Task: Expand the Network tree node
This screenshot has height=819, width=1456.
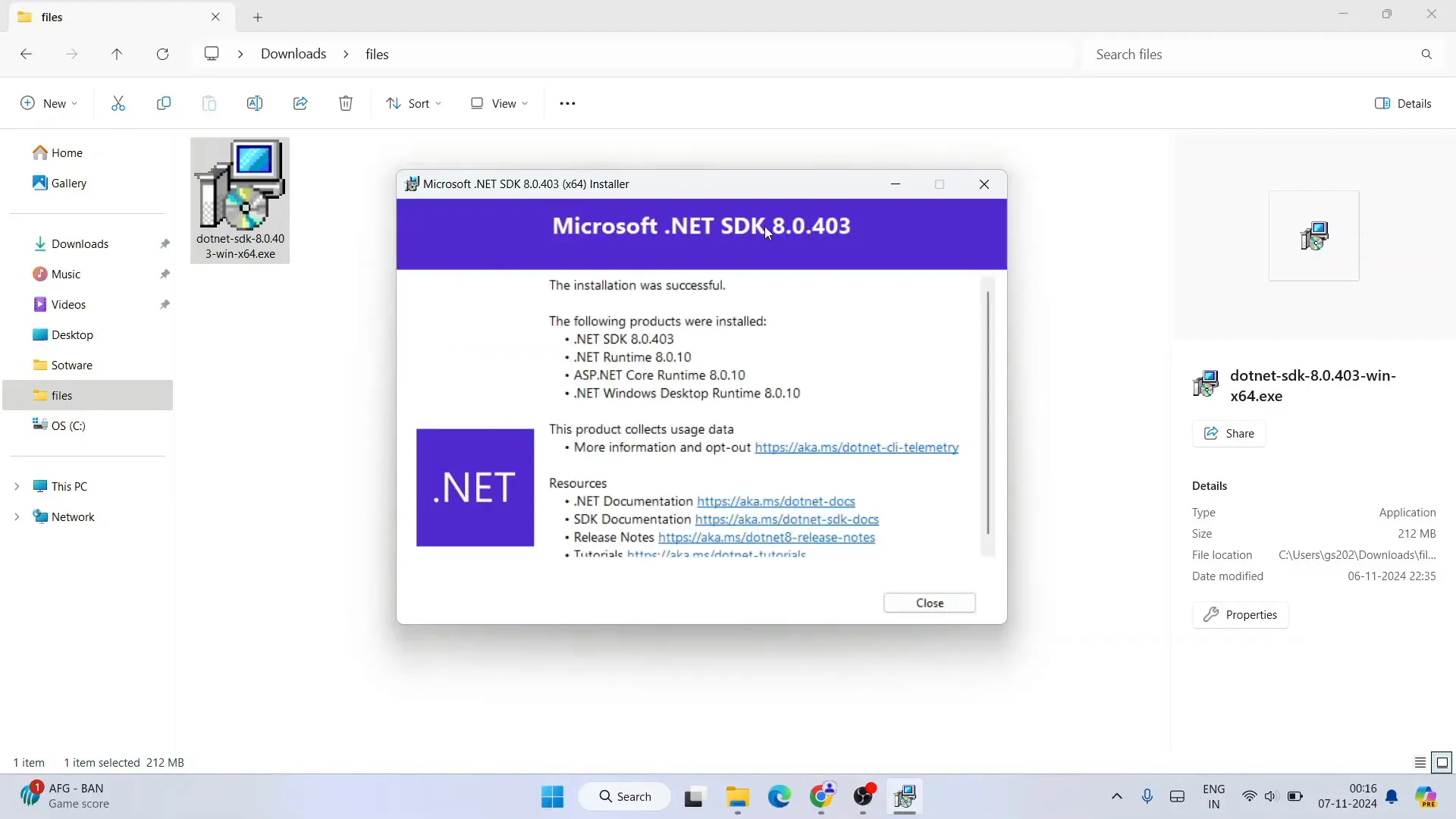Action: click(17, 516)
